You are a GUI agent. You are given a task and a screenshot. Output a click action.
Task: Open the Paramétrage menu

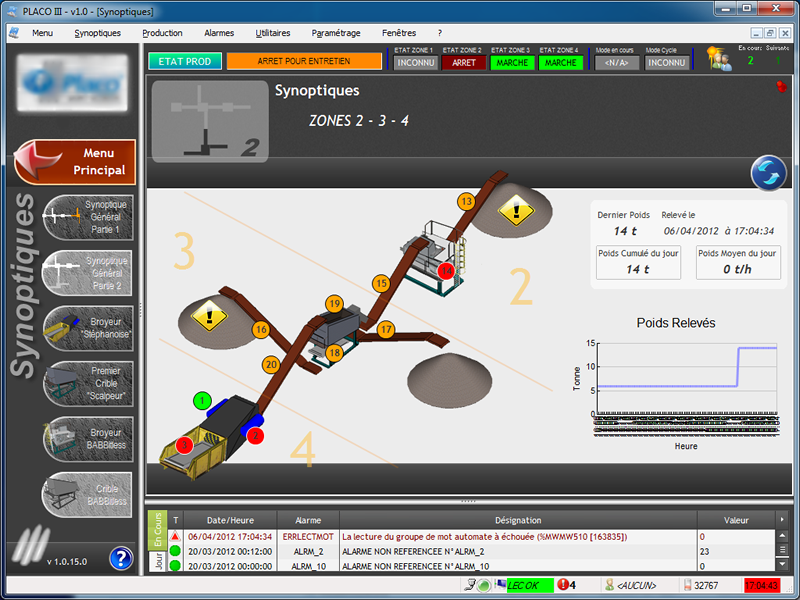[336, 33]
